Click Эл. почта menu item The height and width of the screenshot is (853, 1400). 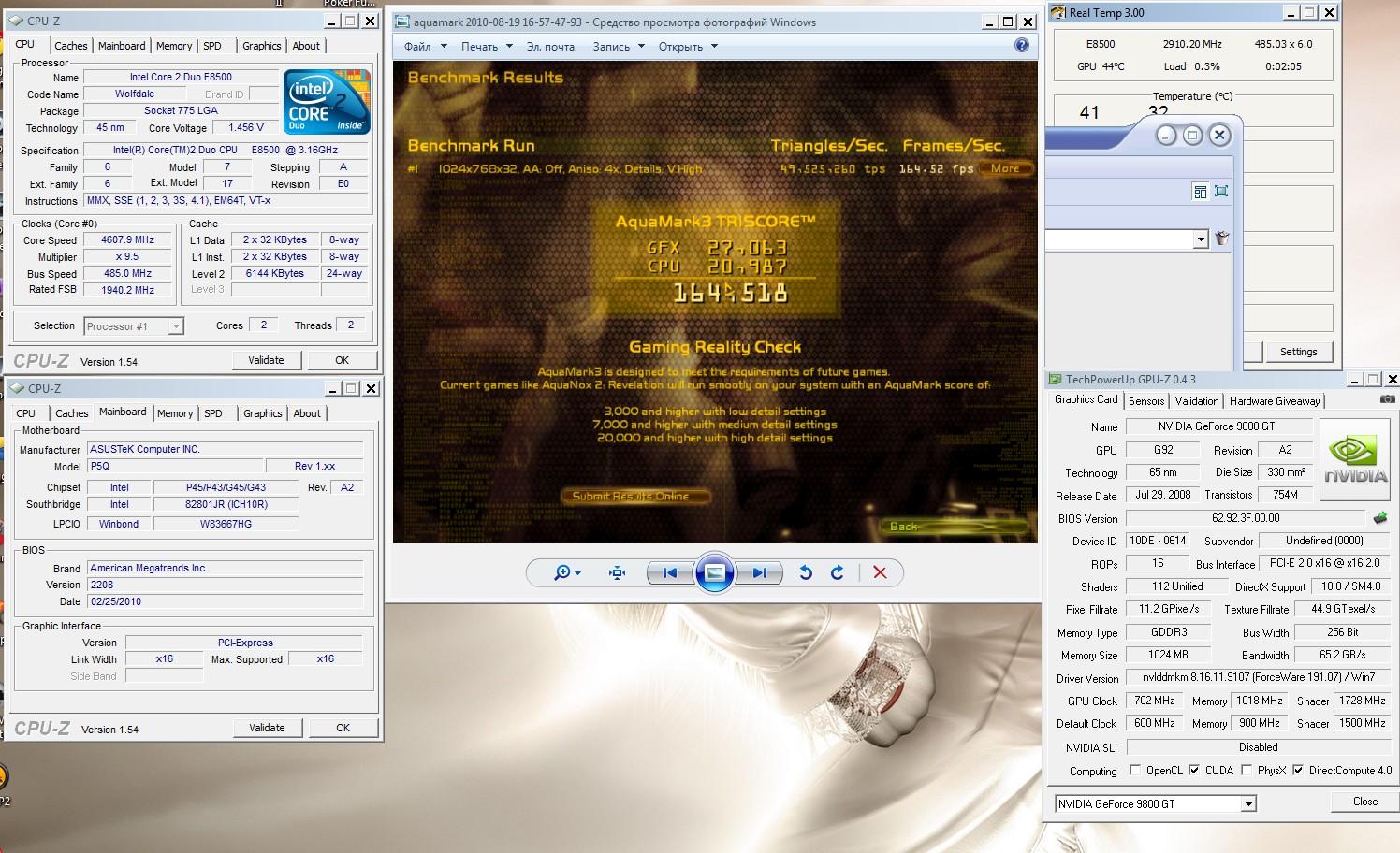(550, 46)
